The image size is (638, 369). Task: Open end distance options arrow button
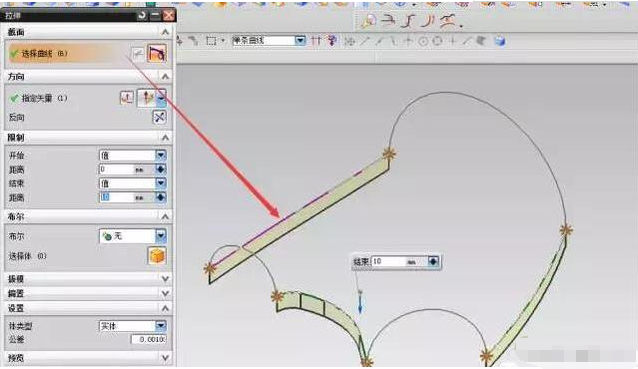click(161, 198)
